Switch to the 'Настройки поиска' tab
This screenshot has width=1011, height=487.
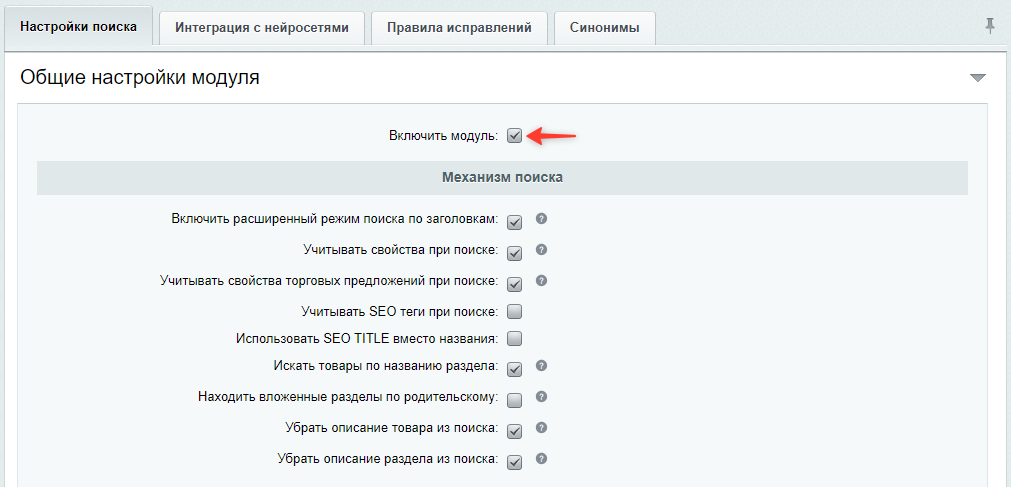pos(79,27)
